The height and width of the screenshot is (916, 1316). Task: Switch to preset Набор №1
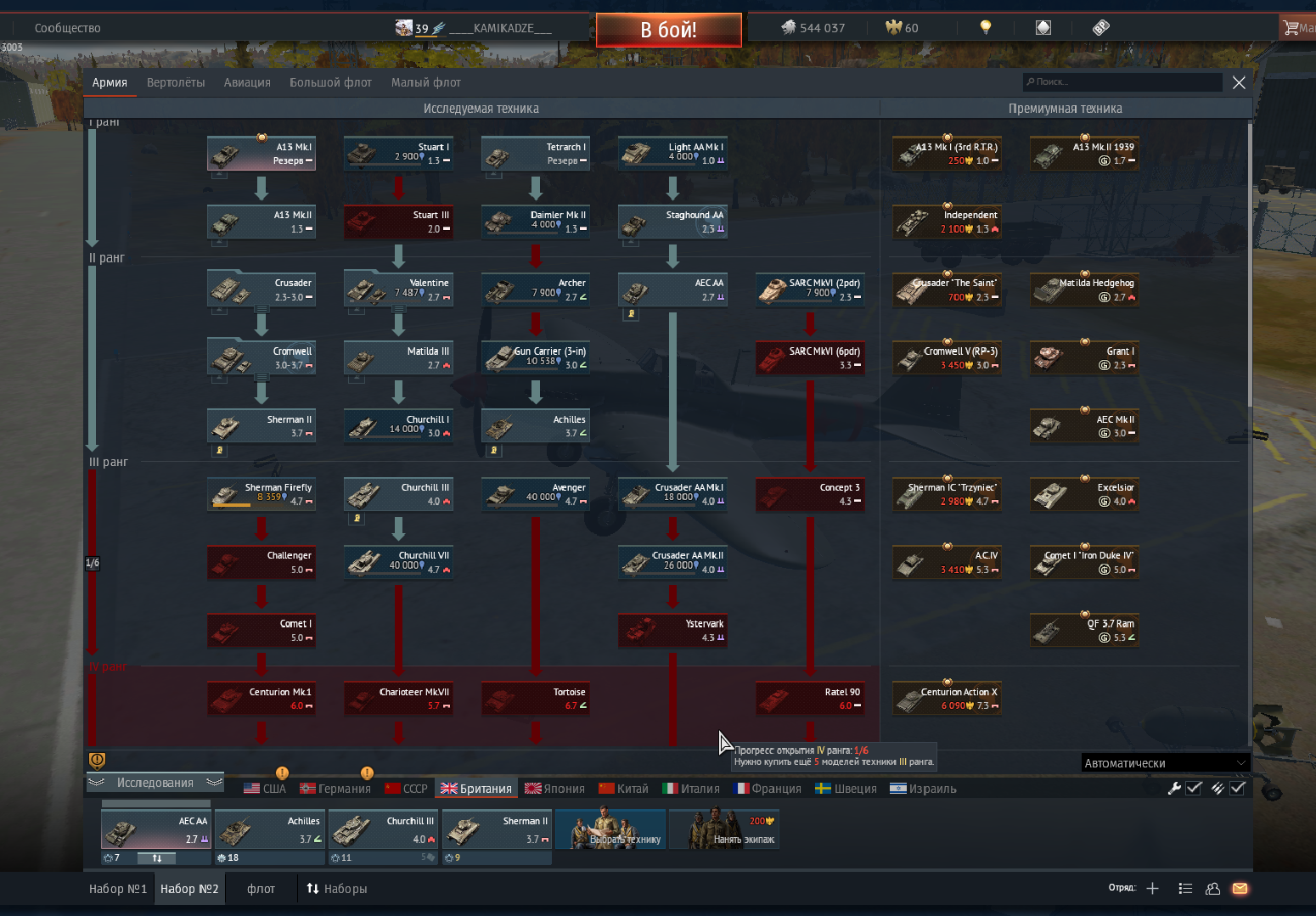pos(118,889)
